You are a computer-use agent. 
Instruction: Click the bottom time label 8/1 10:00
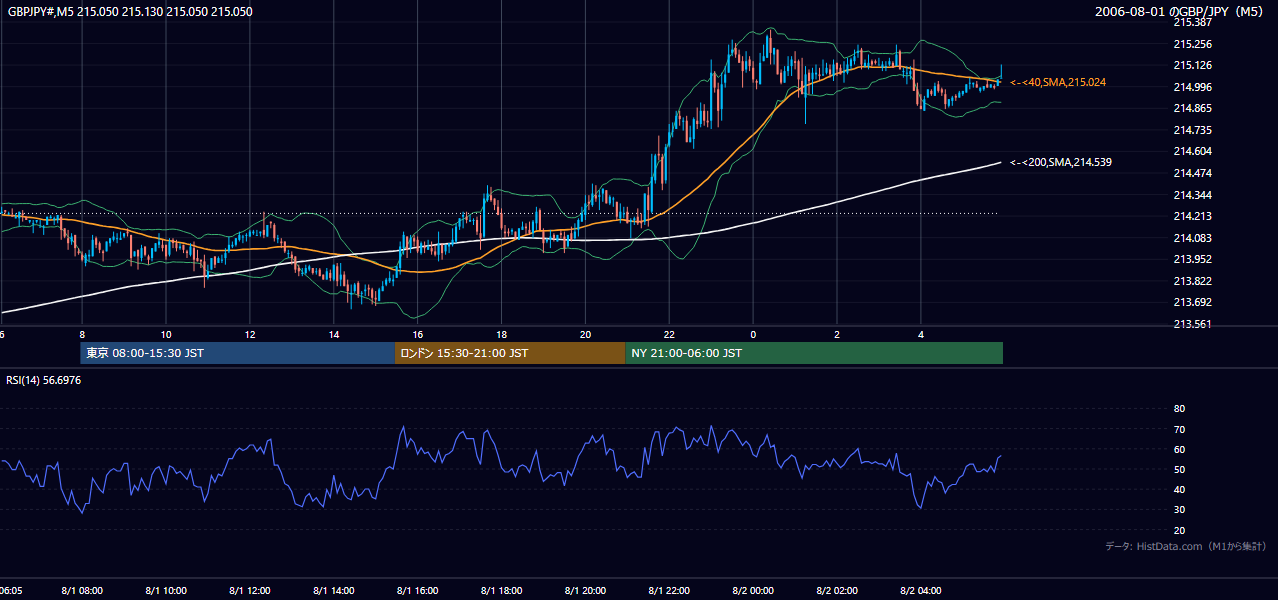click(x=166, y=591)
